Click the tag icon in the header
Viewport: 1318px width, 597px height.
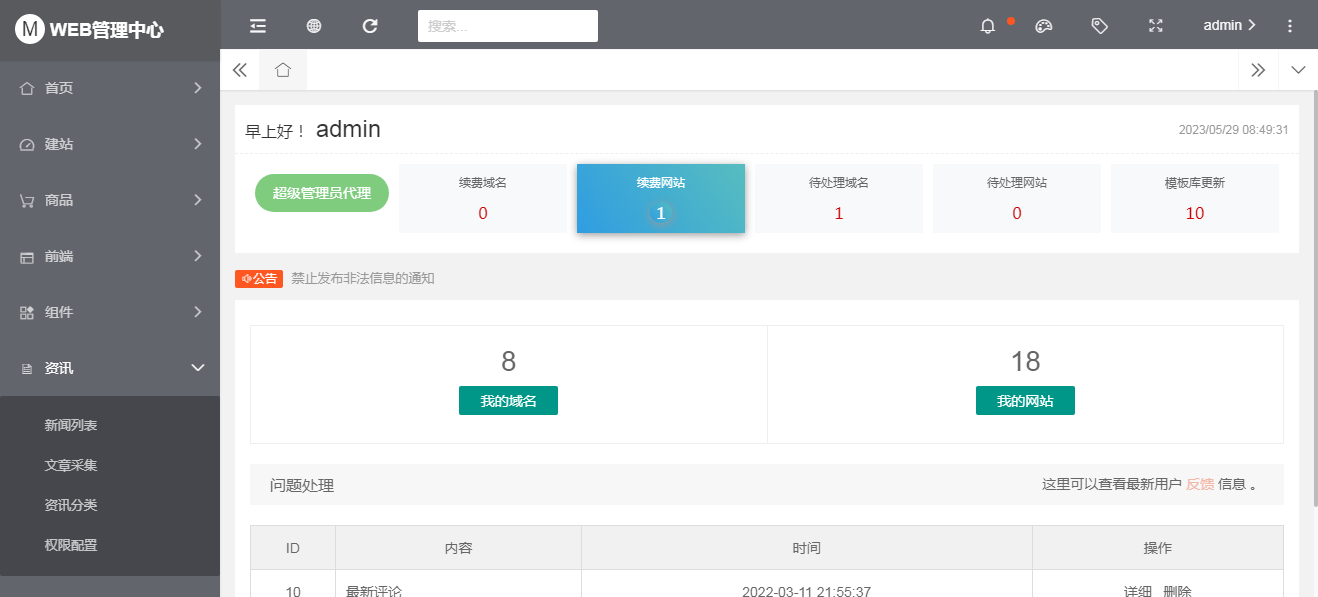point(1099,25)
